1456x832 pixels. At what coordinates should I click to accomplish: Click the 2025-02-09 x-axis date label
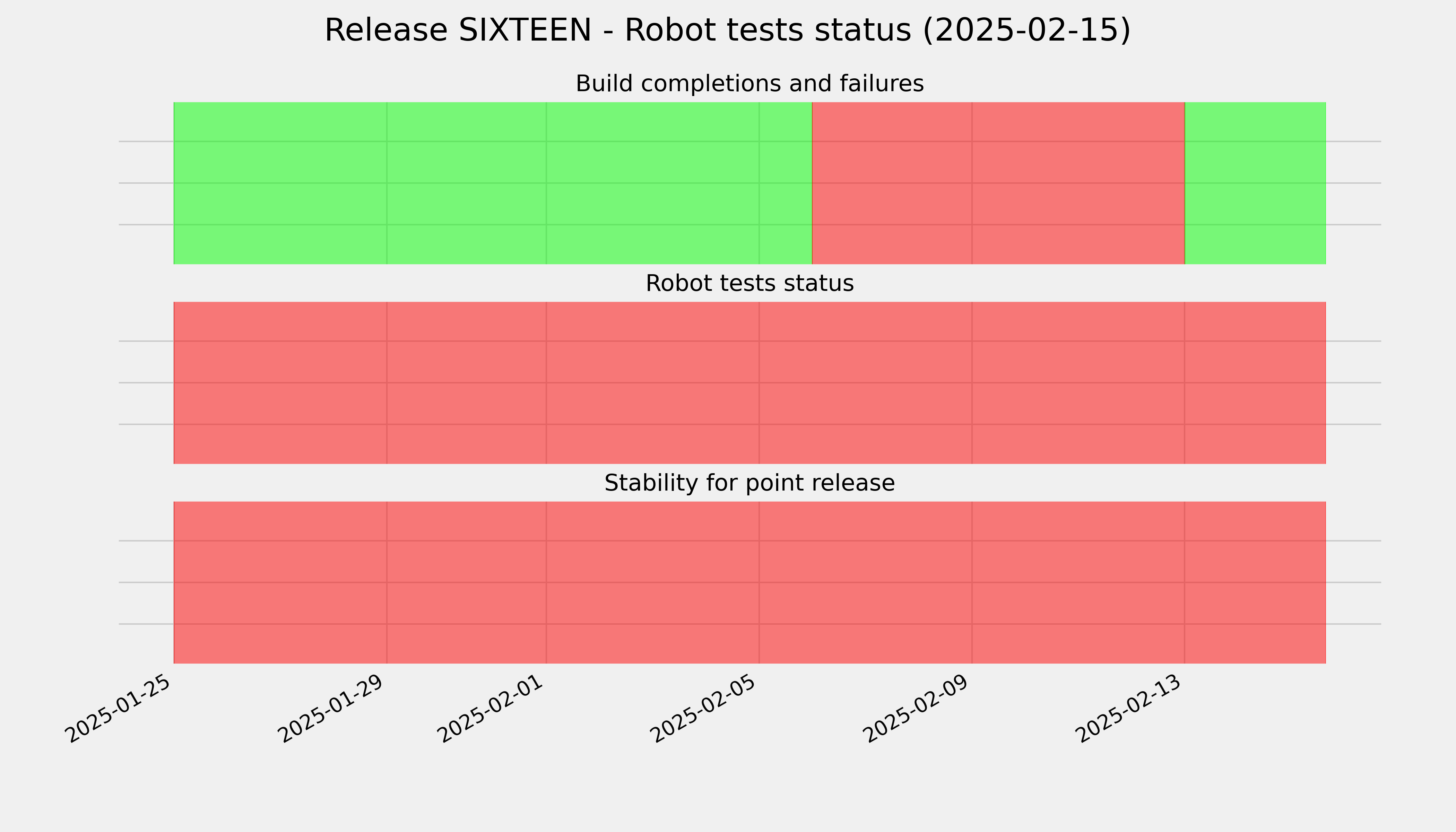click(917, 709)
